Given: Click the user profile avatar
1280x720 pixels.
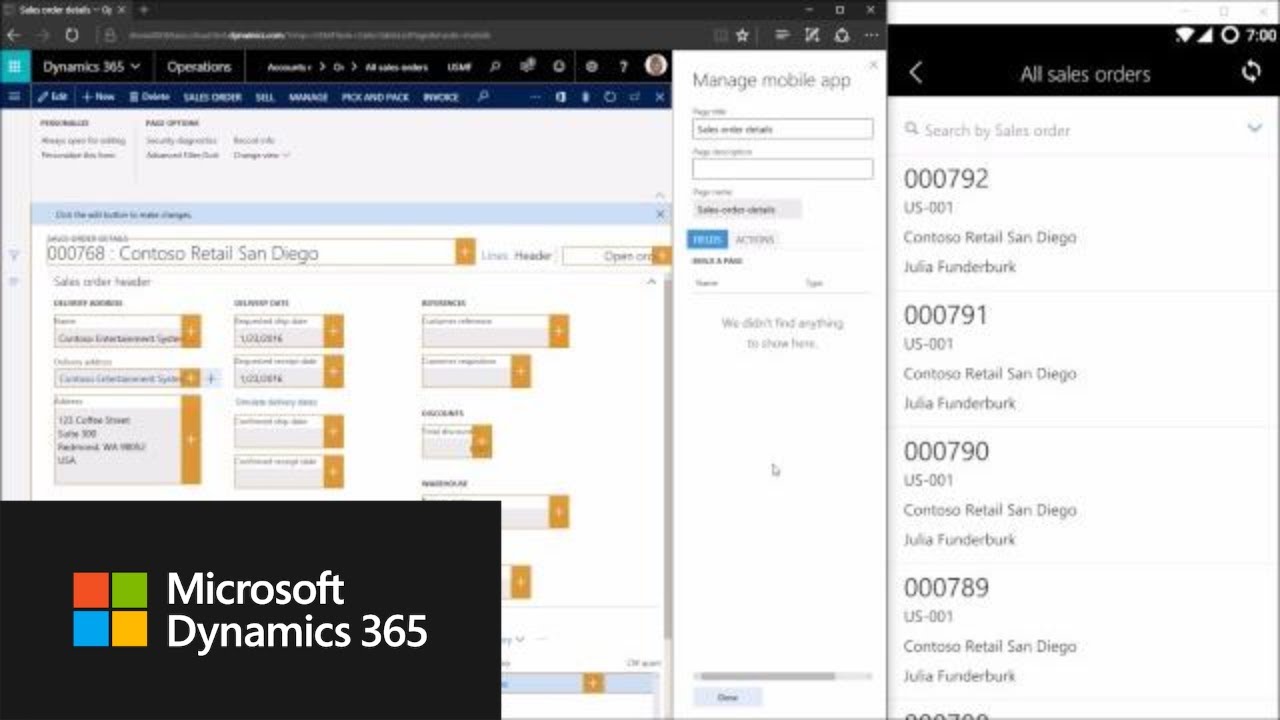Looking at the screenshot, I should click(x=656, y=66).
